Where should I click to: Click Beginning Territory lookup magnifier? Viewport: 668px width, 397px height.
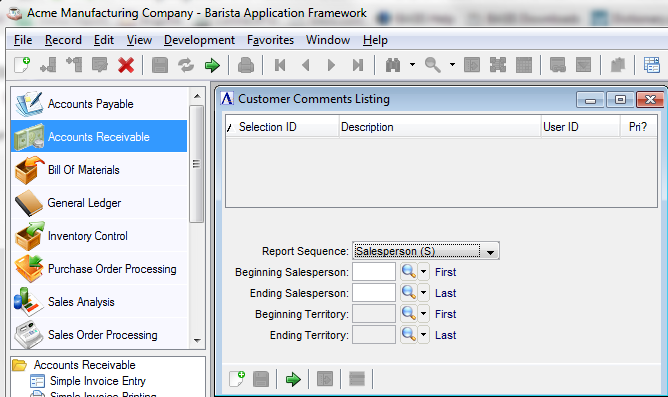409,314
